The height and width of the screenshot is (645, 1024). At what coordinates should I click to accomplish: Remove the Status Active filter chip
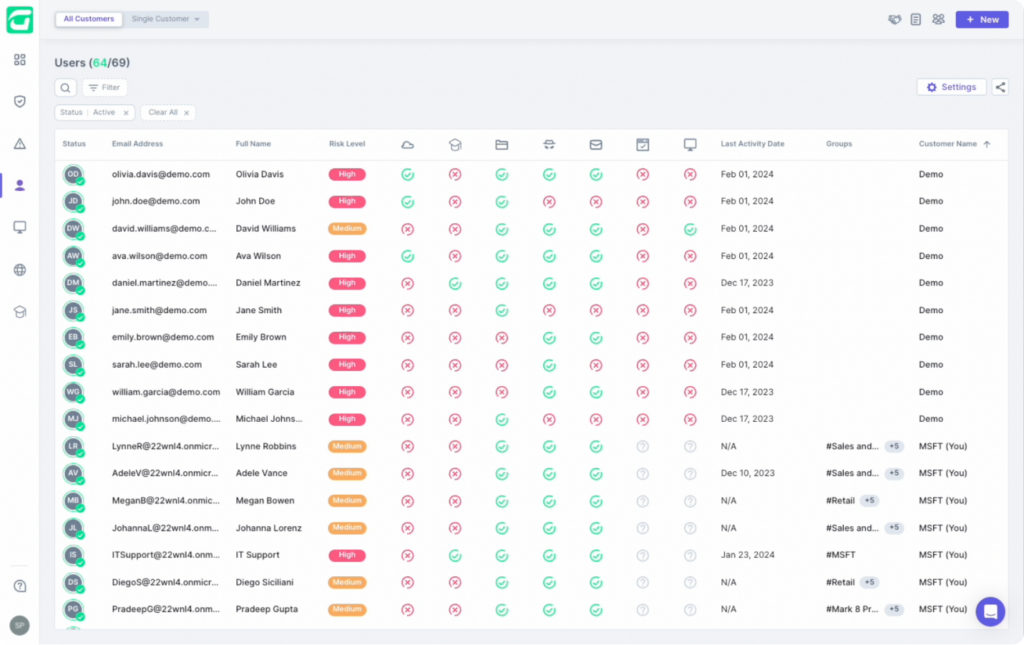point(126,113)
